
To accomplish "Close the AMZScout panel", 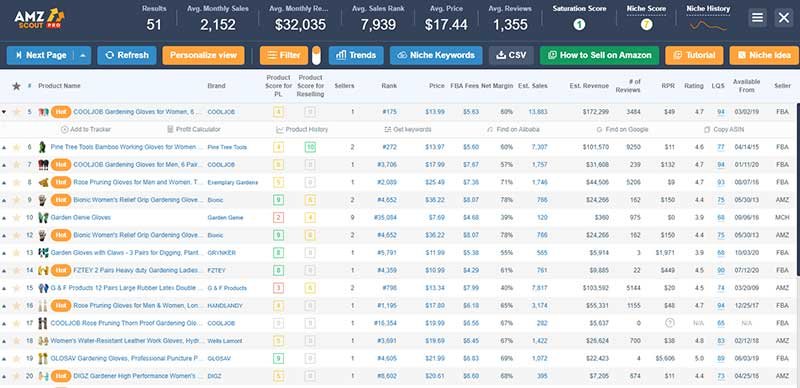I will [784, 18].
